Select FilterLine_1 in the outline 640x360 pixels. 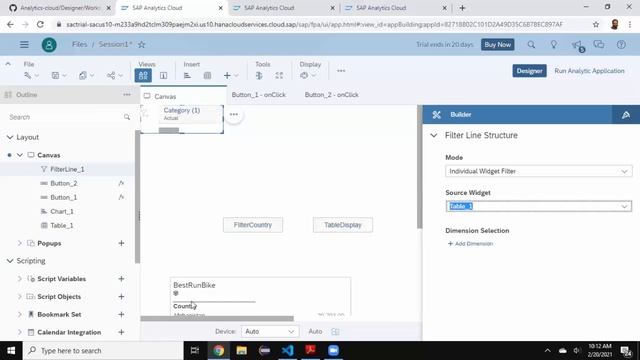[67, 169]
